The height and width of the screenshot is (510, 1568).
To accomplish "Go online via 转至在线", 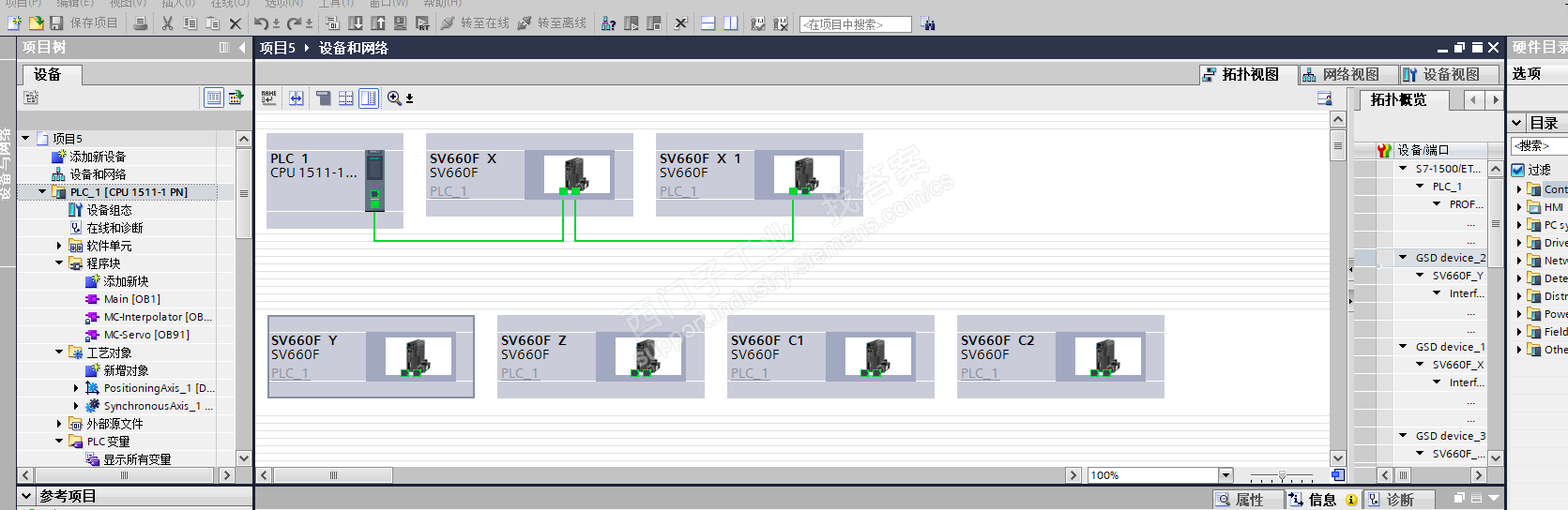I will (474, 23).
